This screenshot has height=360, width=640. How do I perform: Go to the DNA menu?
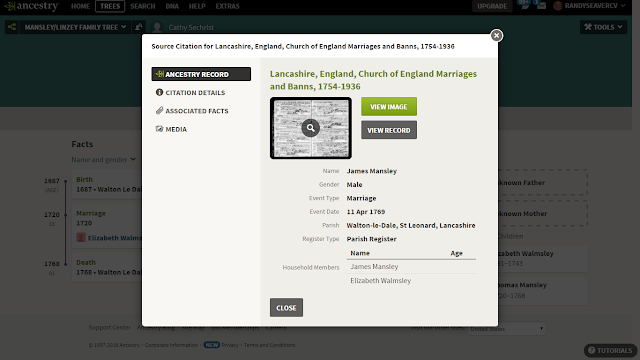172,6
